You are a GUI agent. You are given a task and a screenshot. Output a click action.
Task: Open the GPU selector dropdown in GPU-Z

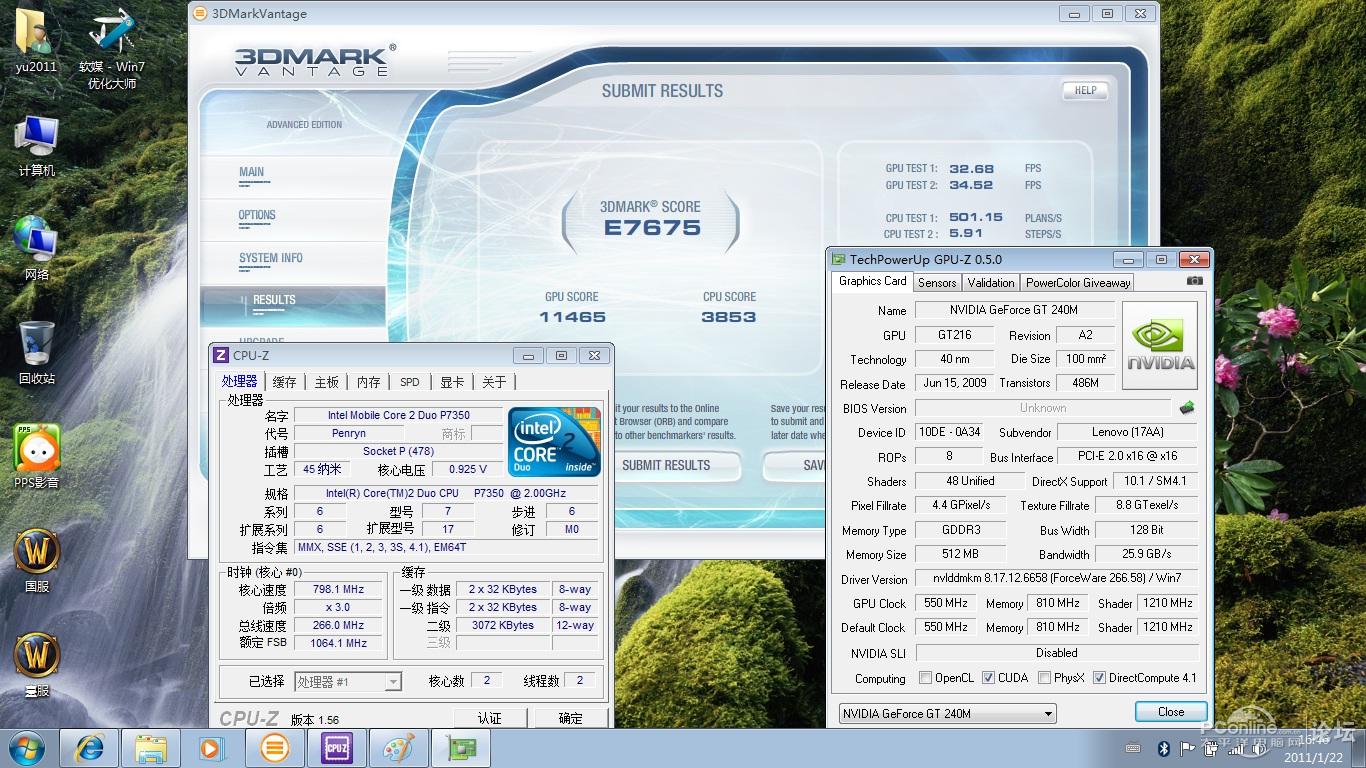pyautogui.click(x=947, y=714)
